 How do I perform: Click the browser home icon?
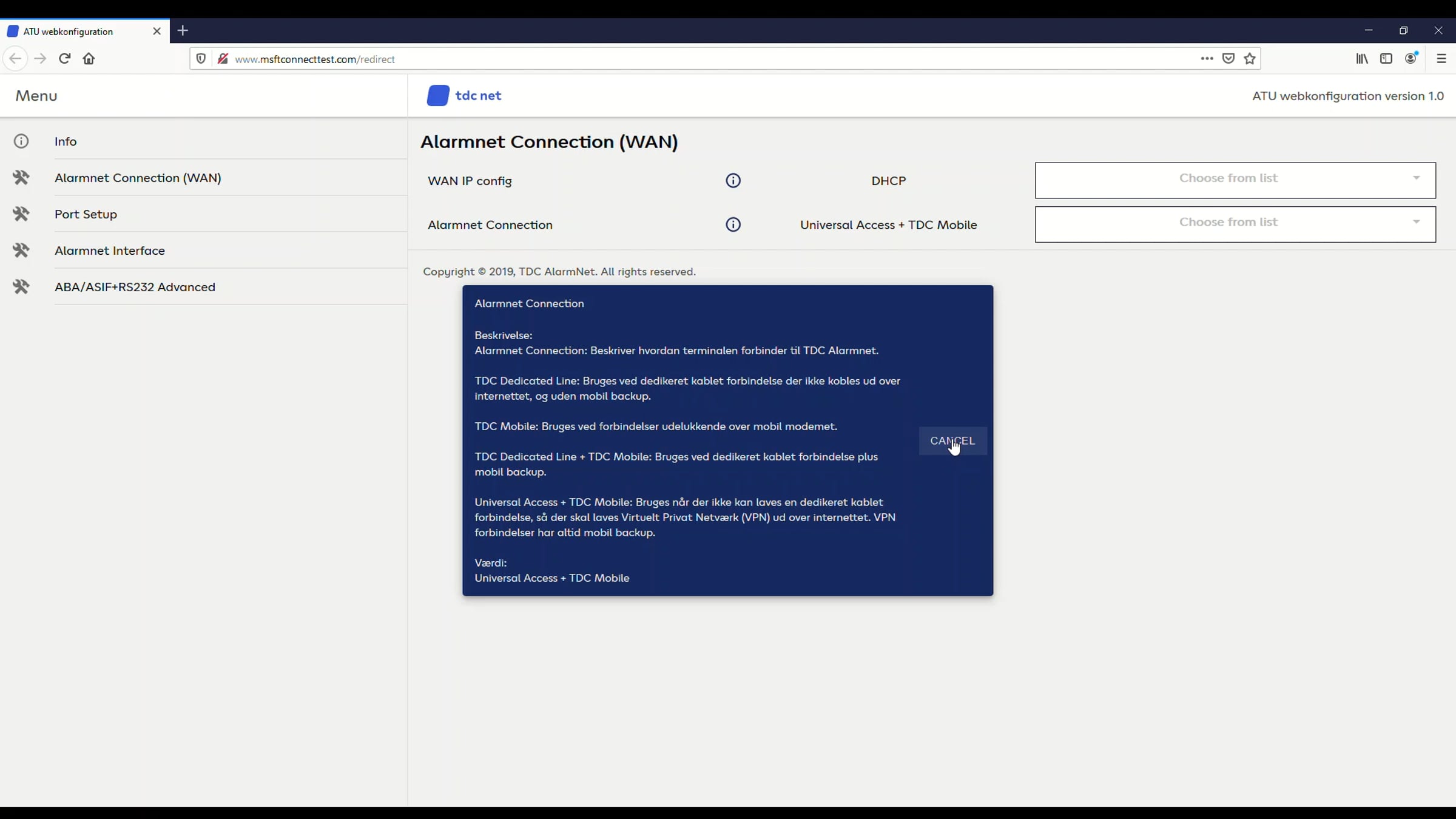tap(89, 59)
